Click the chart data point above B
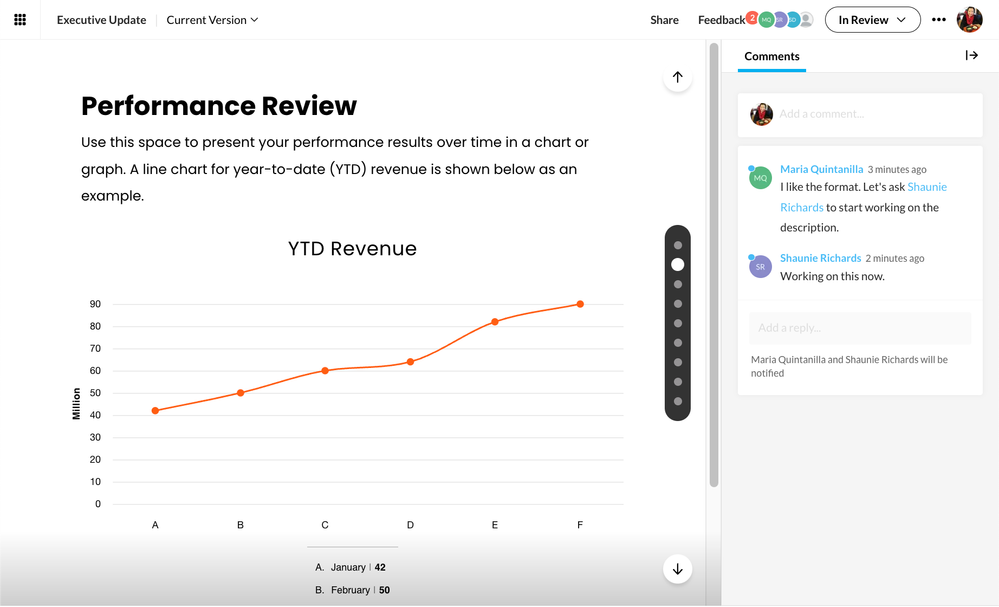Image resolution: width=999 pixels, height=607 pixels. (240, 393)
